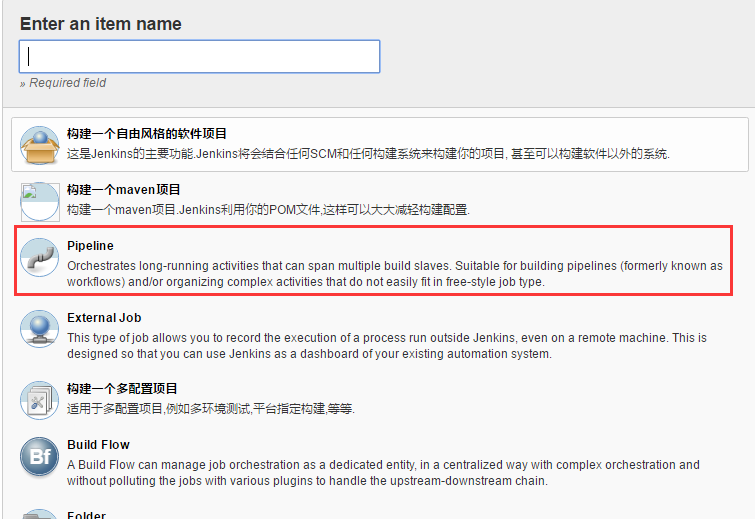This screenshot has height=519, width=755.
Task: Click the Build Flow Bf icon
Action: (39, 456)
